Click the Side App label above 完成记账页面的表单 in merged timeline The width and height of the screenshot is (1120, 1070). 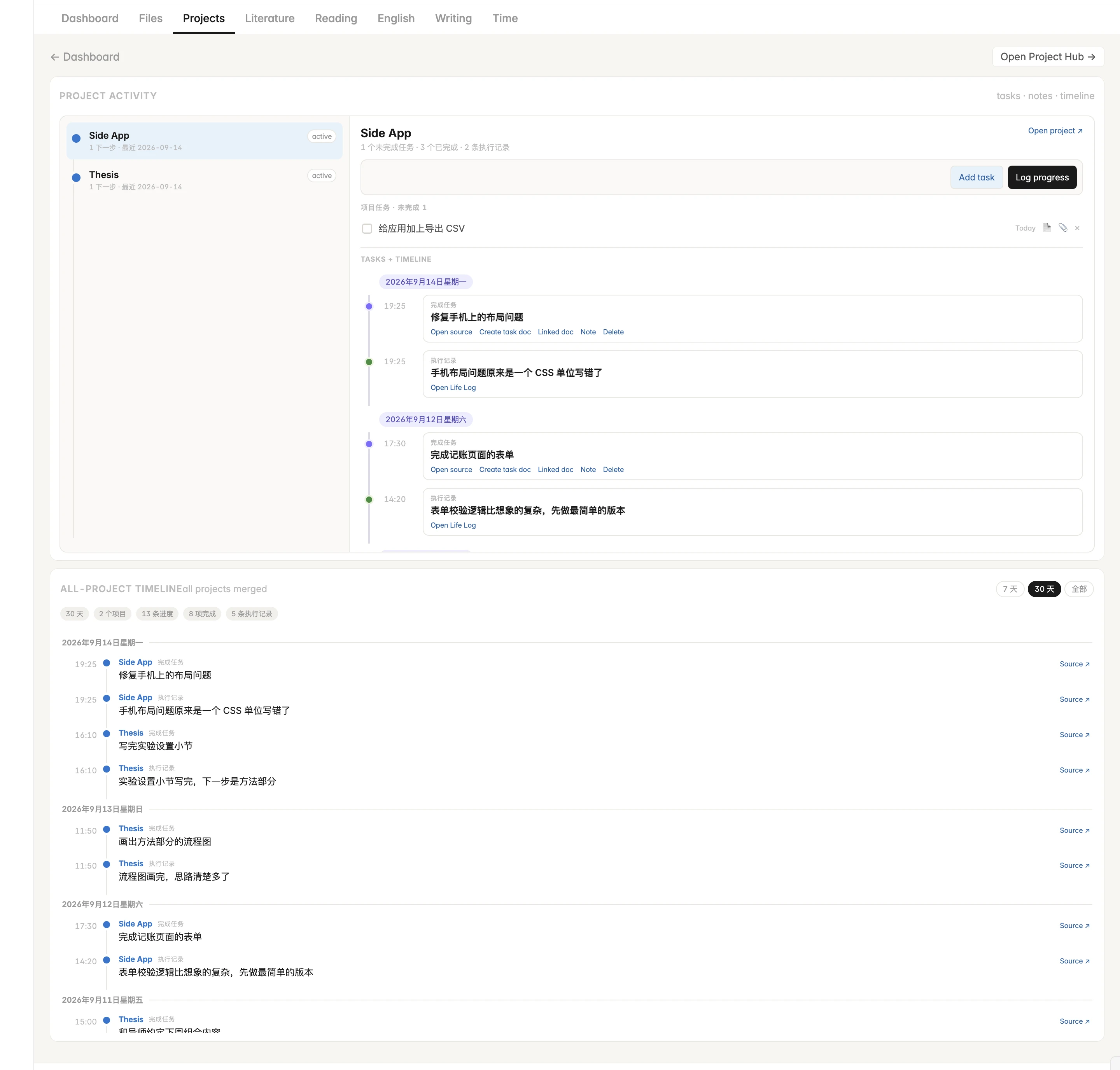click(x=135, y=924)
